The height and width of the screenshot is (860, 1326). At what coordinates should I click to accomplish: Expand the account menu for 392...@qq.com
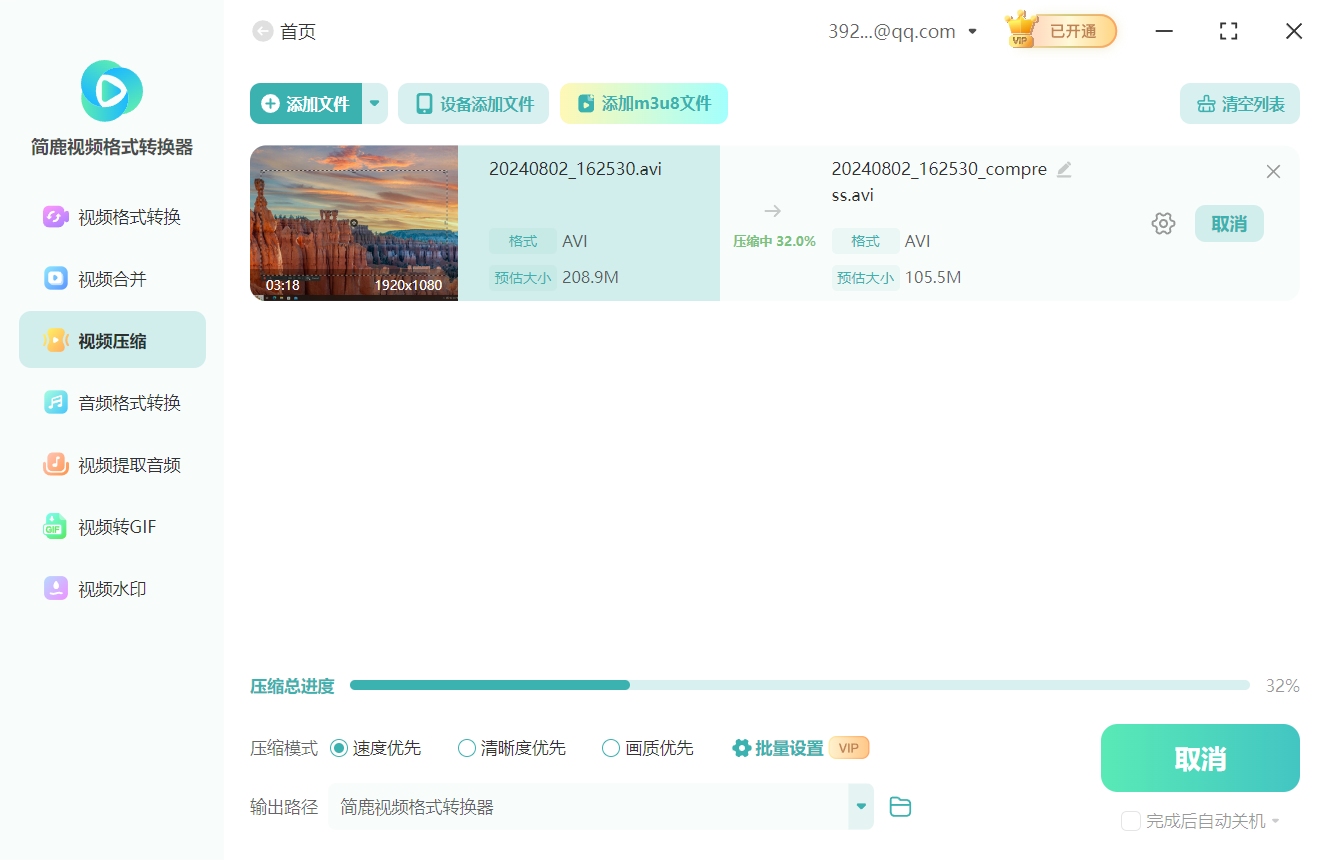click(x=972, y=31)
